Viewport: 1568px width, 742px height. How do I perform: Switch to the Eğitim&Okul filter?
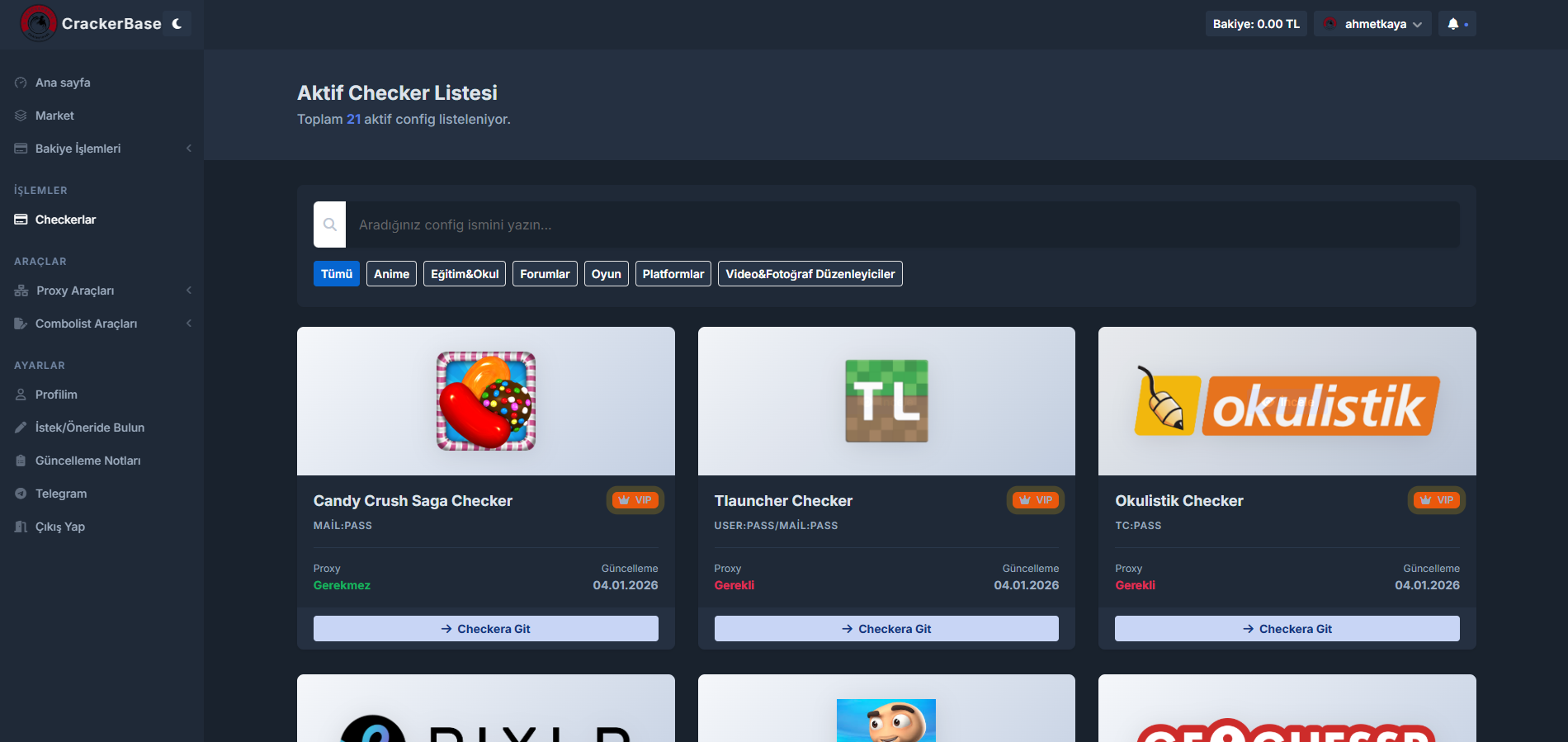[x=465, y=274]
